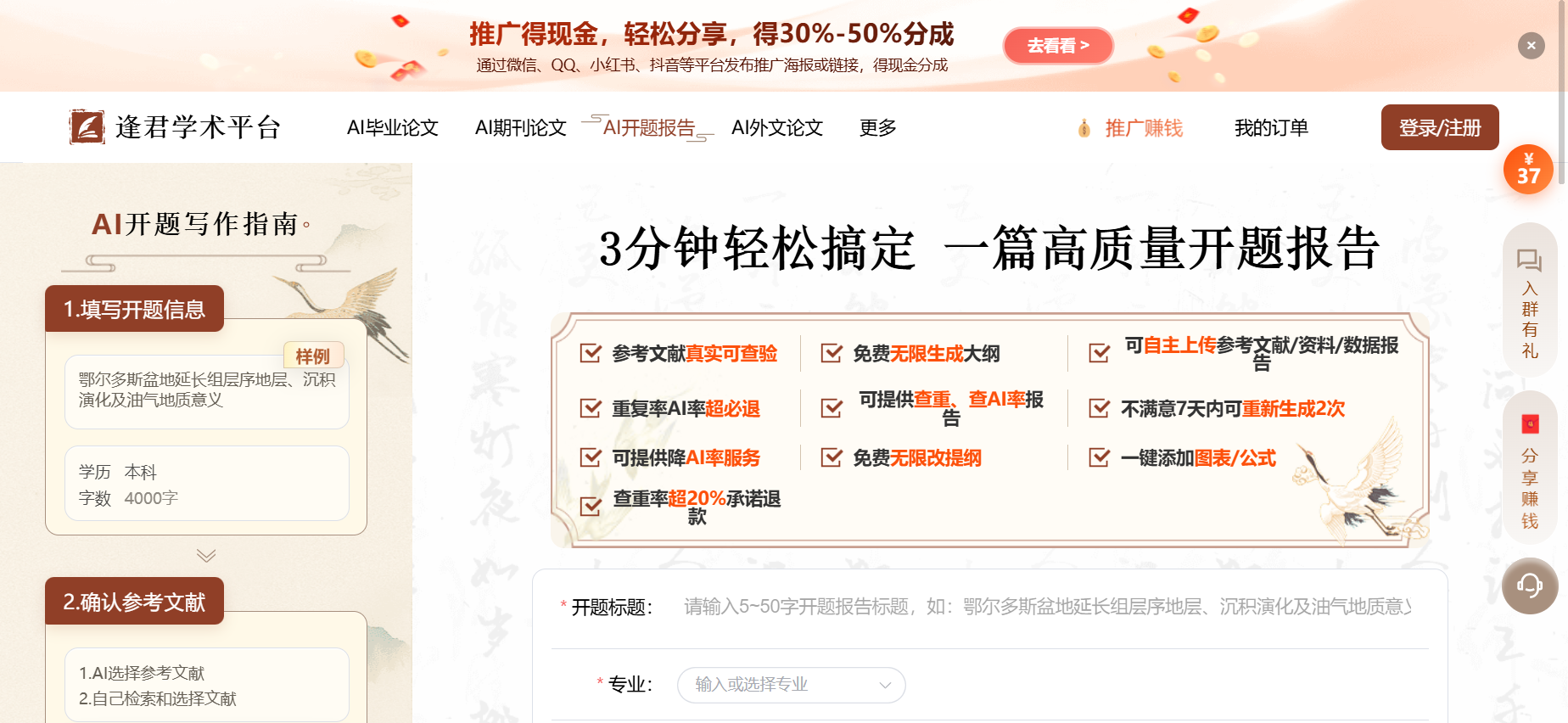This screenshot has height=723, width=1568.
Task: Click the checkmark beside 参考文献真实可查验
Action: coord(591,353)
